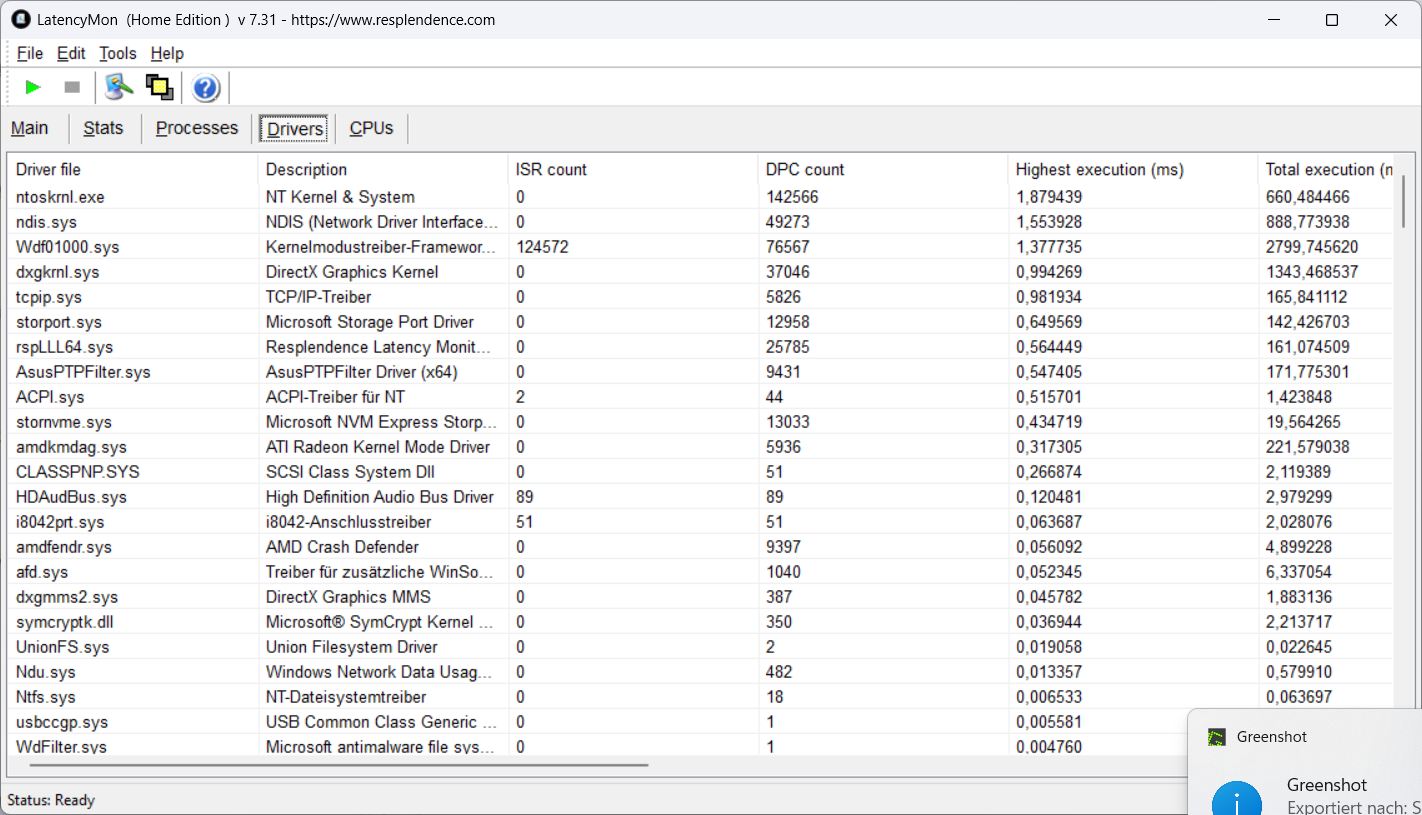Select the HDAudBus.sys driver row
This screenshot has width=1422, height=815.
point(700,497)
